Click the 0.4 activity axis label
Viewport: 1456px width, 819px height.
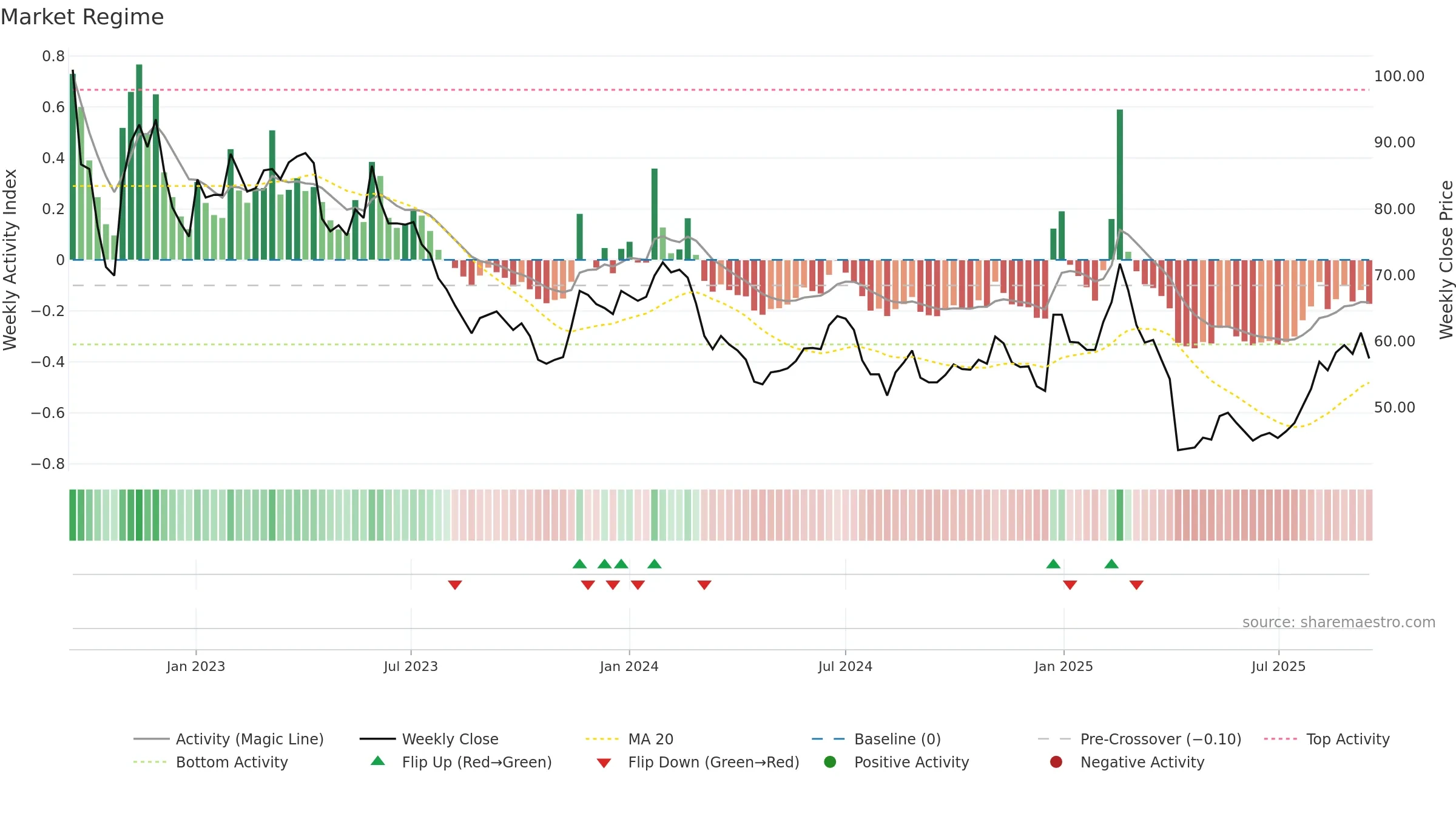coord(53,158)
